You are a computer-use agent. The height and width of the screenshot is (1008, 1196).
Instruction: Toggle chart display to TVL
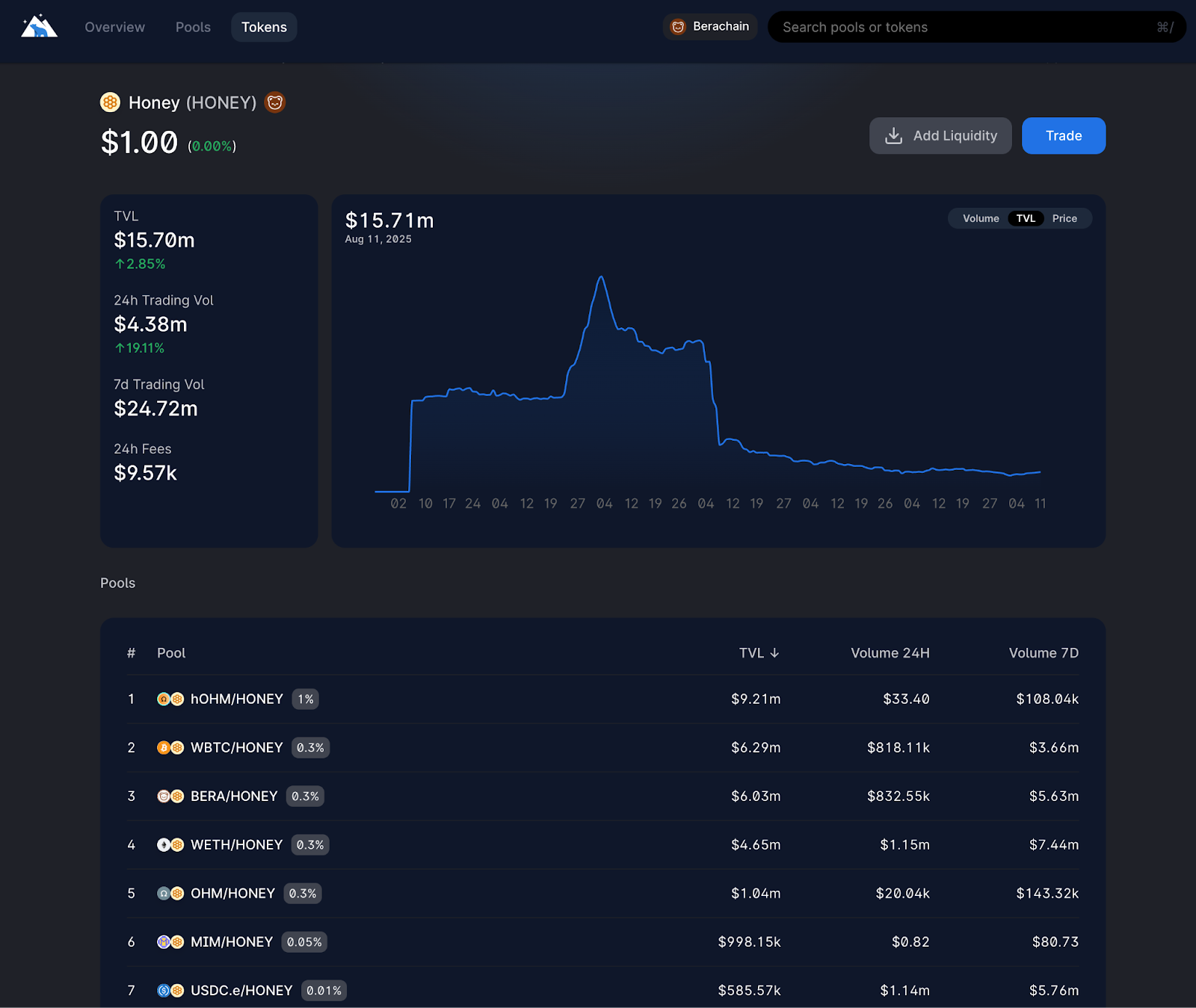[x=1026, y=218]
